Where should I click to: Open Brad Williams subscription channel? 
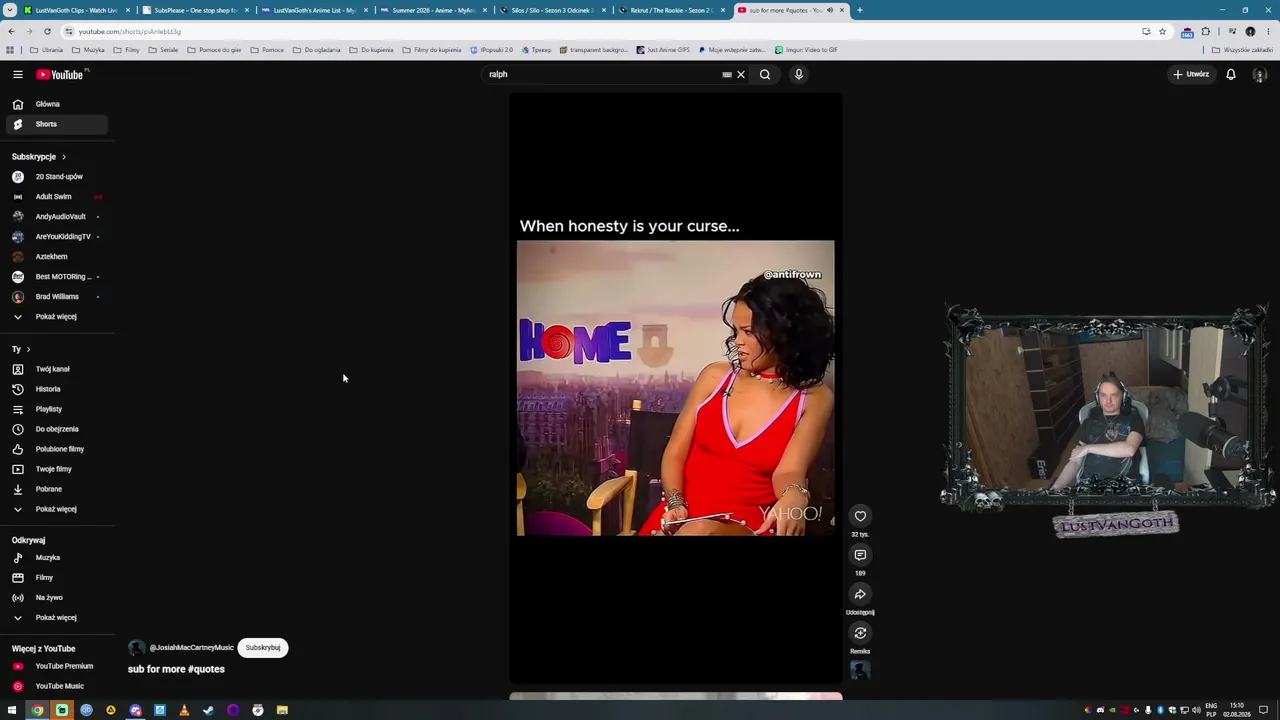(x=55, y=297)
